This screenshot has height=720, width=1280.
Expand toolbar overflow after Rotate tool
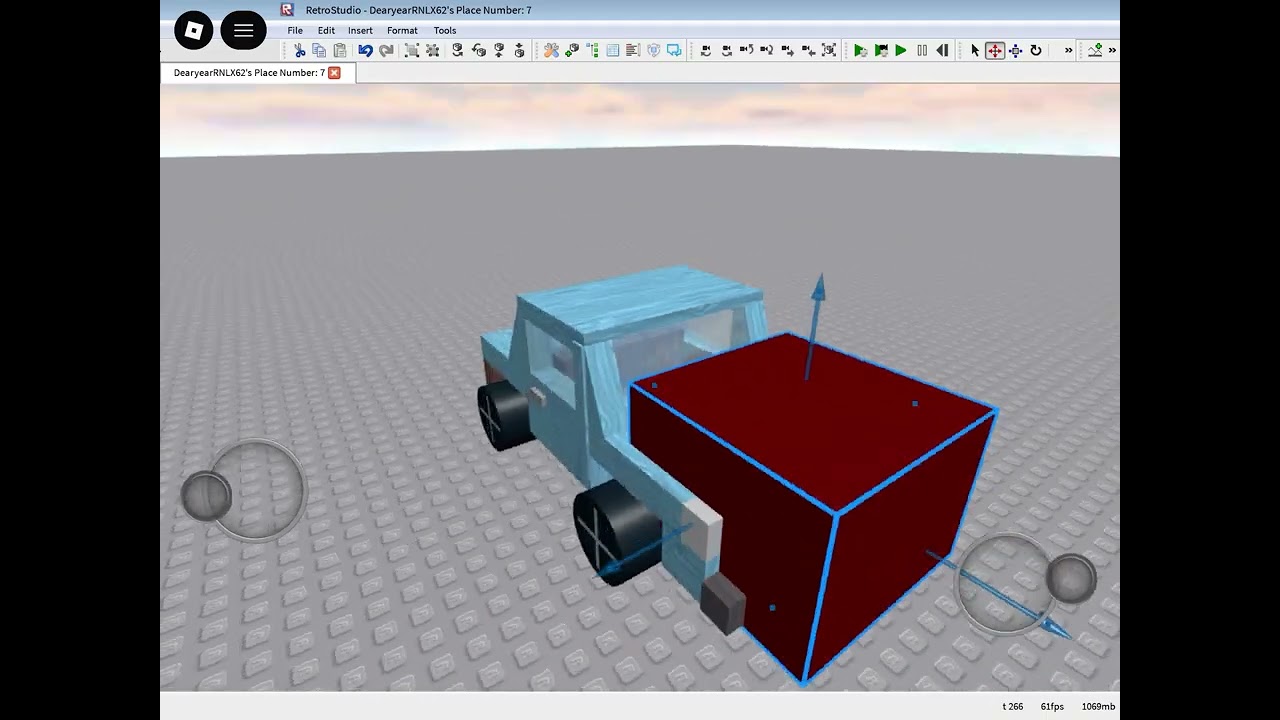click(1068, 50)
